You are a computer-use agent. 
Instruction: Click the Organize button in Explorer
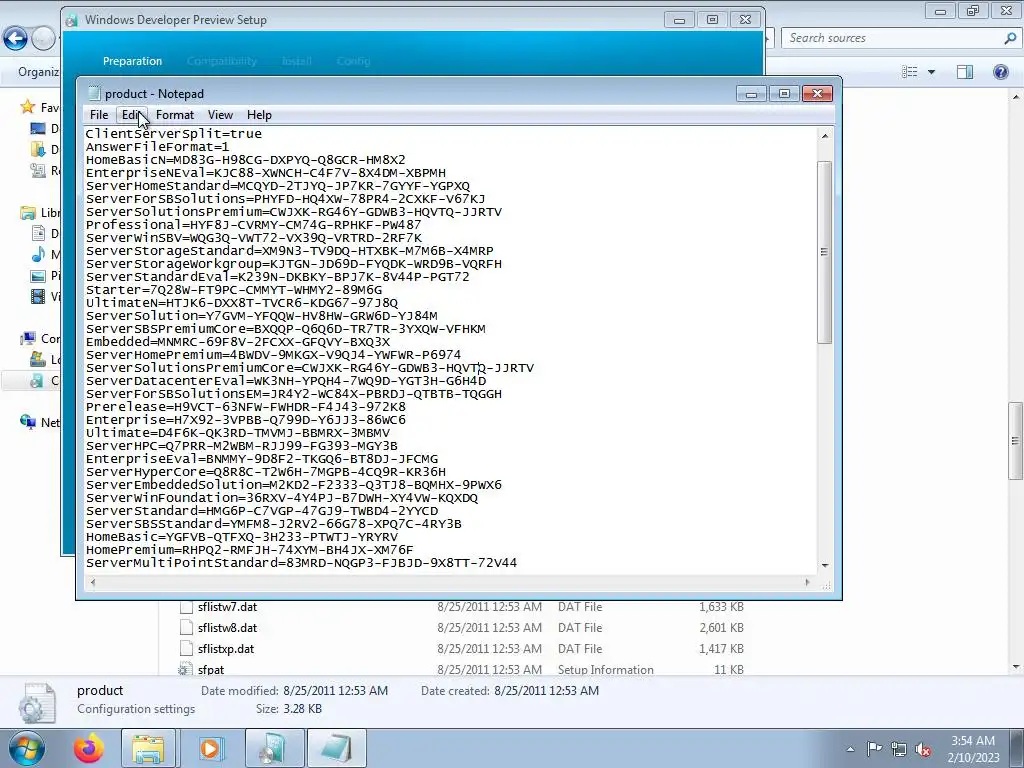click(x=39, y=72)
